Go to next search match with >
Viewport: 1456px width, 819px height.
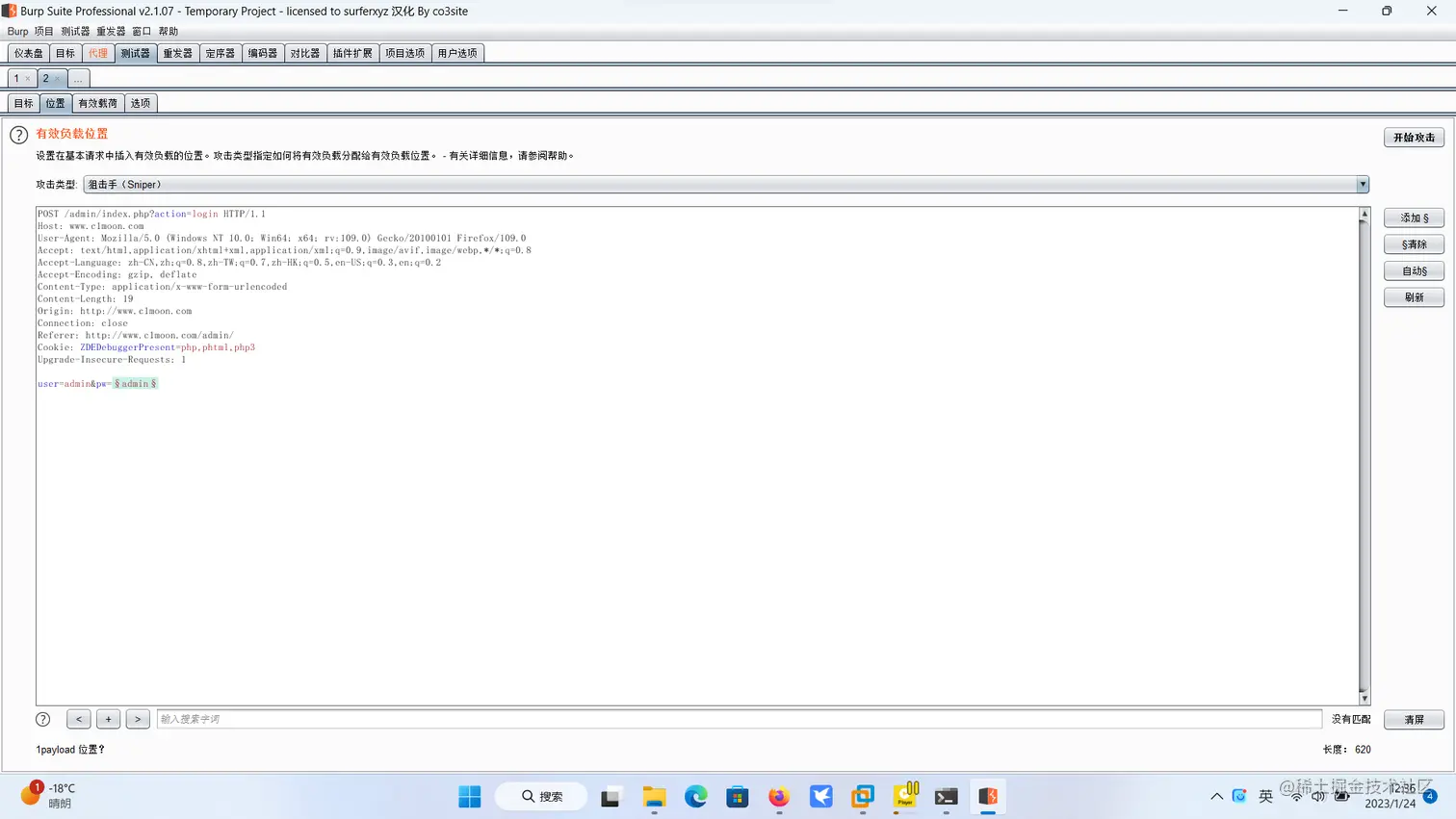(138, 719)
